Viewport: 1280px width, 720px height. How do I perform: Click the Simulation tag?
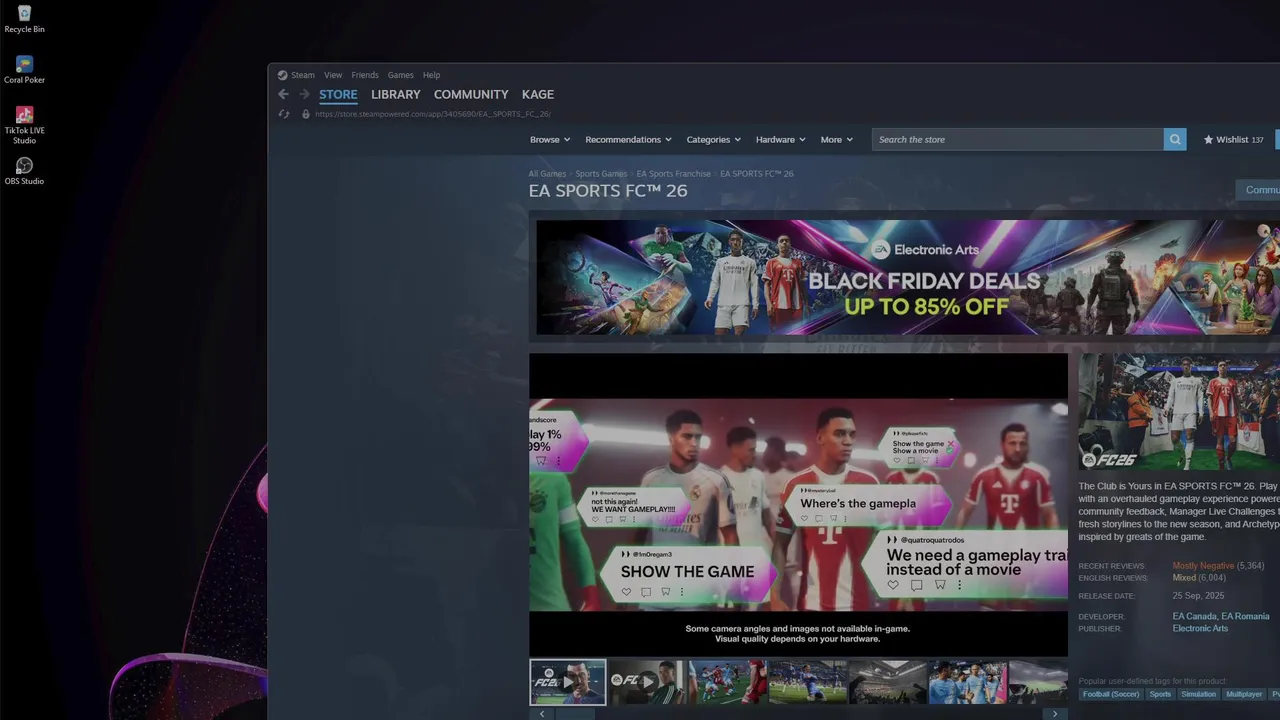[1198, 694]
